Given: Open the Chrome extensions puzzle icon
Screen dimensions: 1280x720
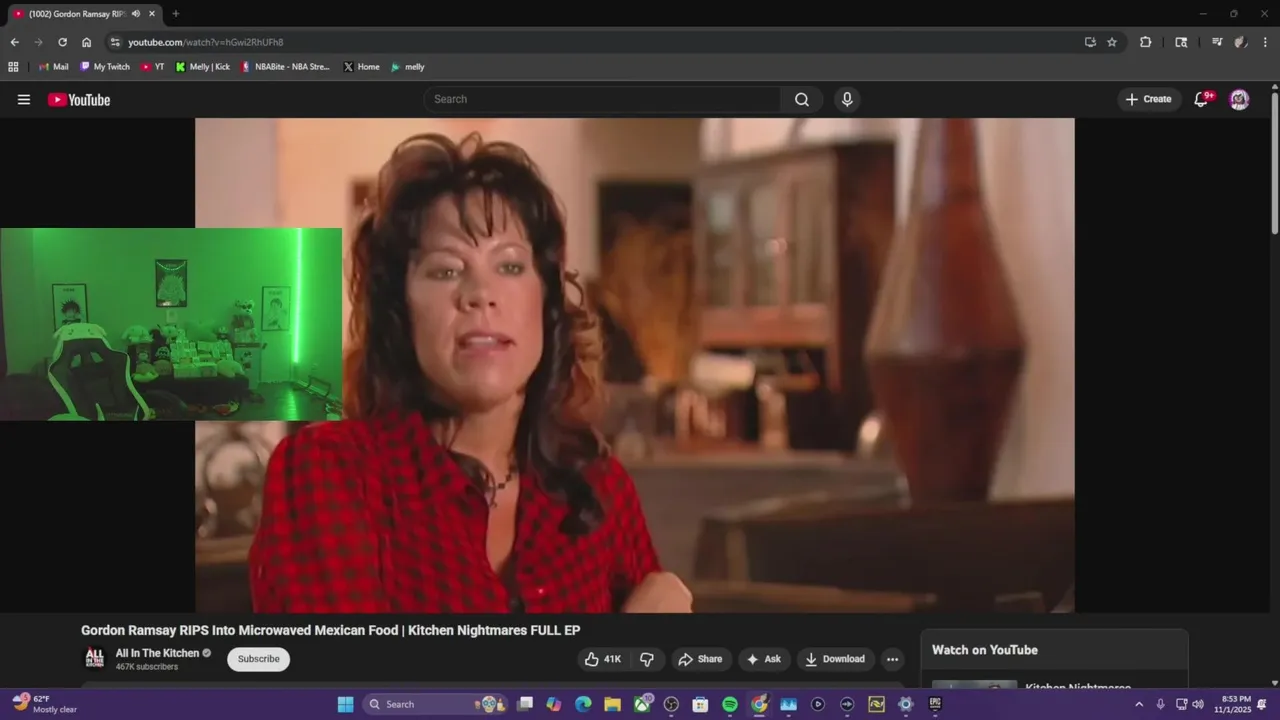Looking at the screenshot, I should point(1146,42).
